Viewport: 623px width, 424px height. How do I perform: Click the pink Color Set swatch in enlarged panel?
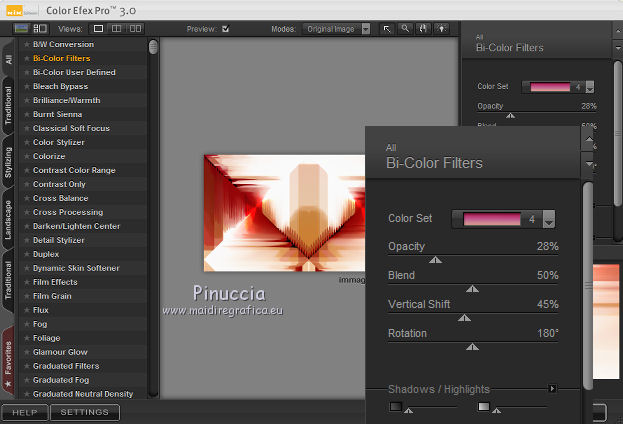[x=492, y=219]
